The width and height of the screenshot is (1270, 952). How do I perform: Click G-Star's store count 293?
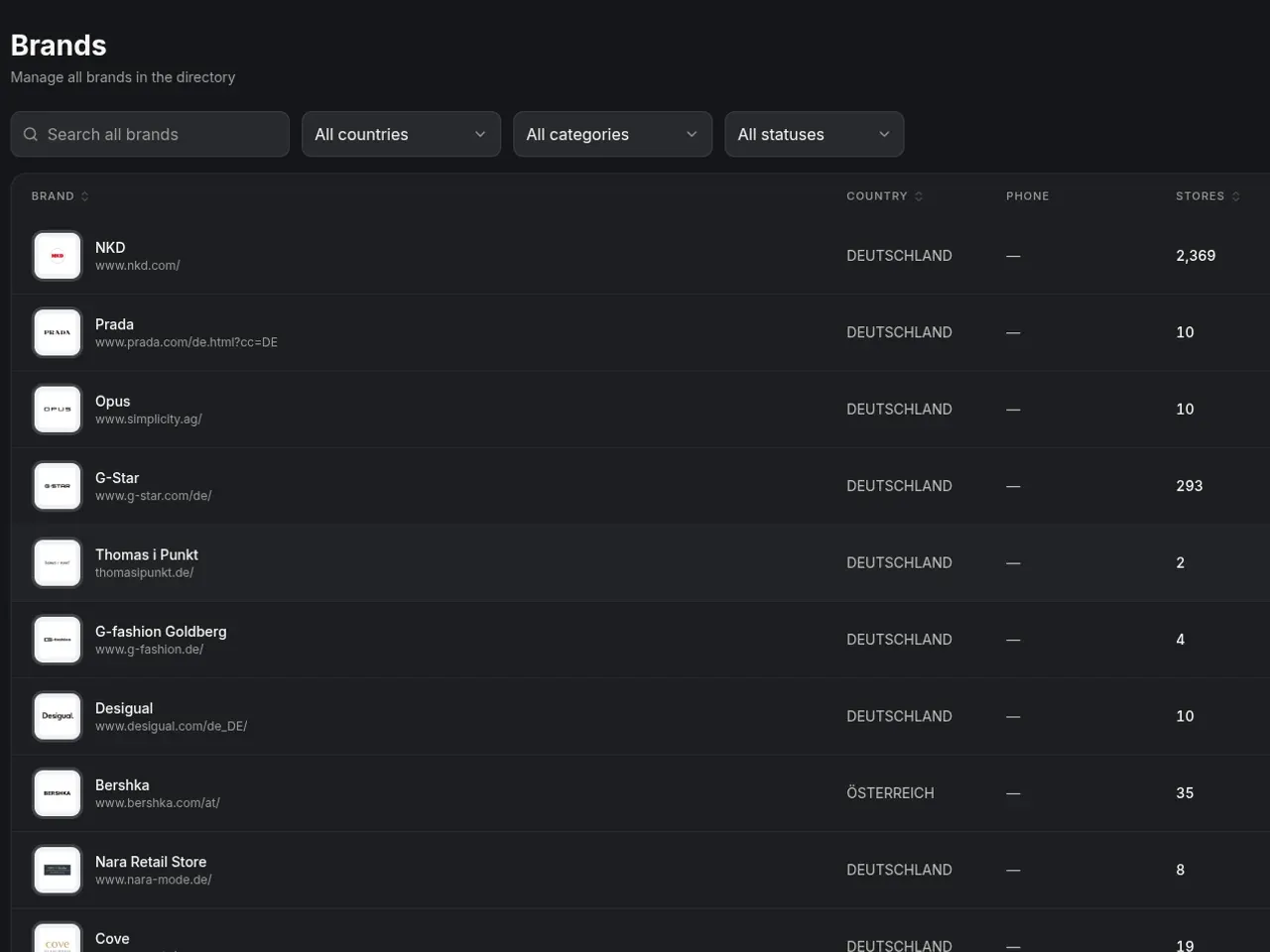1190,486
